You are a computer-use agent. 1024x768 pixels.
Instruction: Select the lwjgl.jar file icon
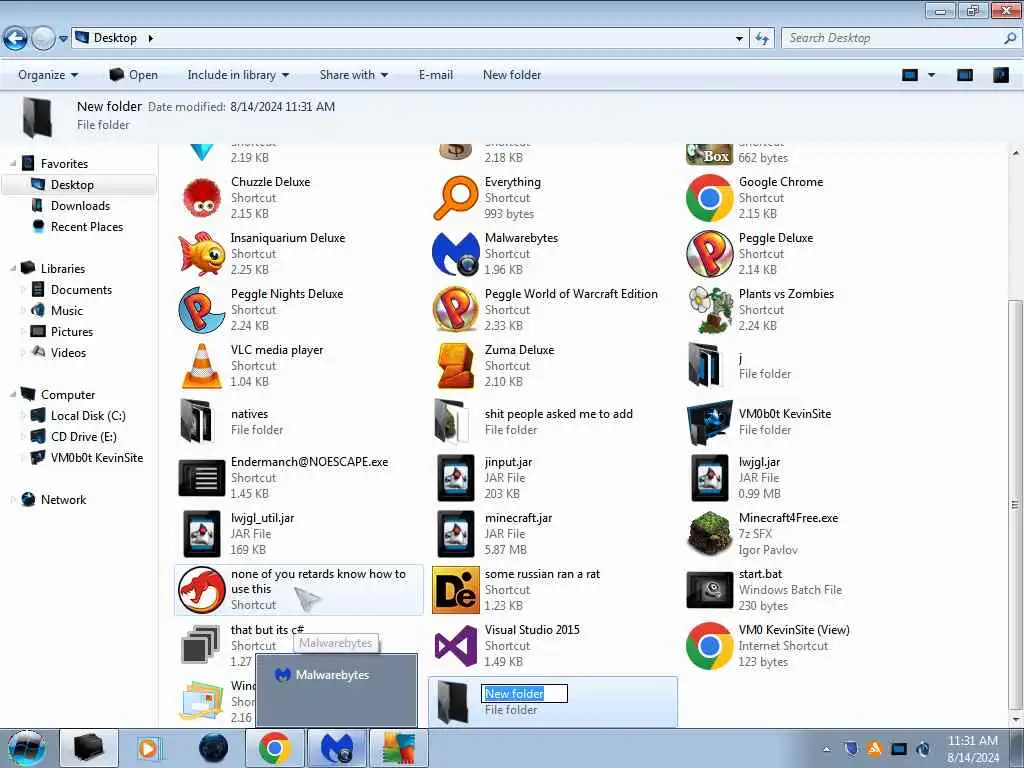click(x=710, y=478)
